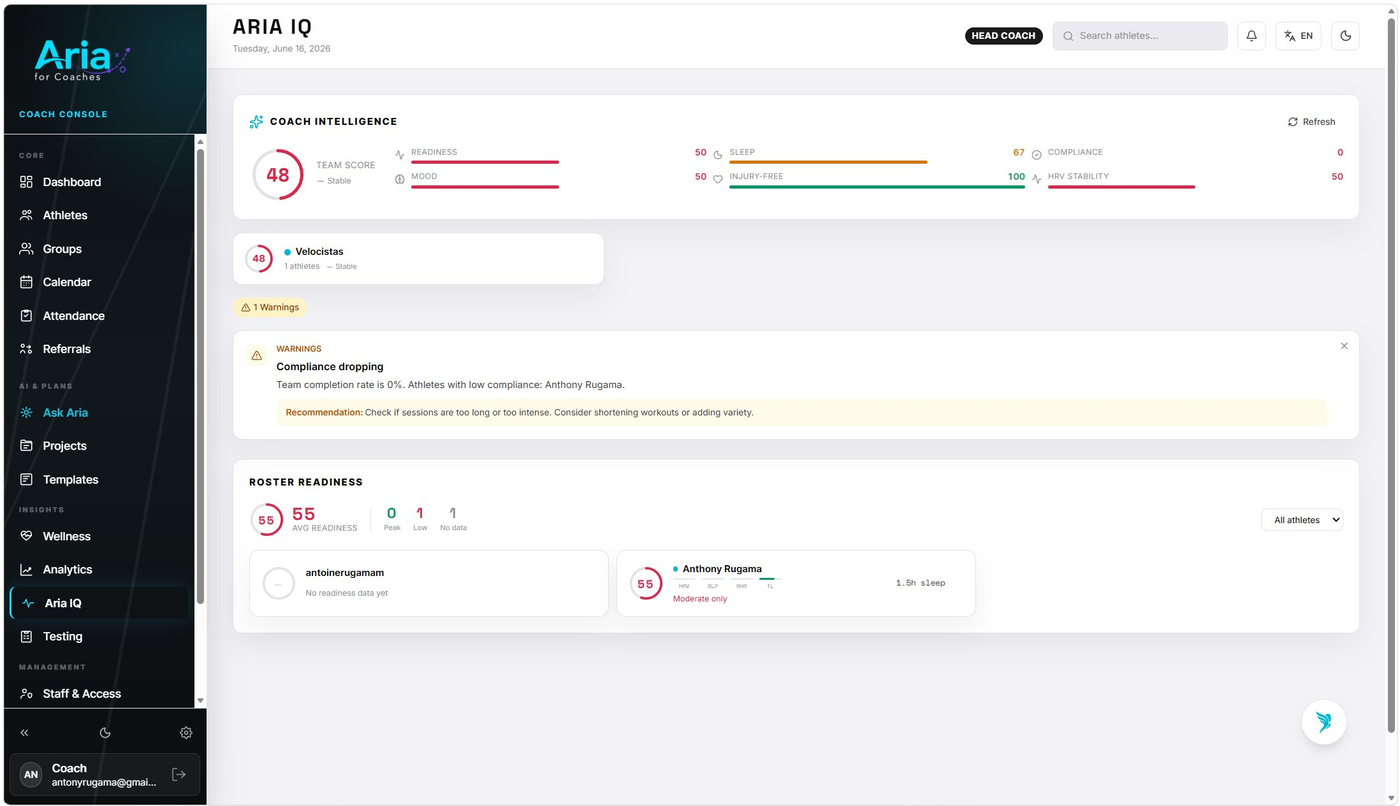
Task: Click the 1 Warnings badge
Action: pos(270,307)
